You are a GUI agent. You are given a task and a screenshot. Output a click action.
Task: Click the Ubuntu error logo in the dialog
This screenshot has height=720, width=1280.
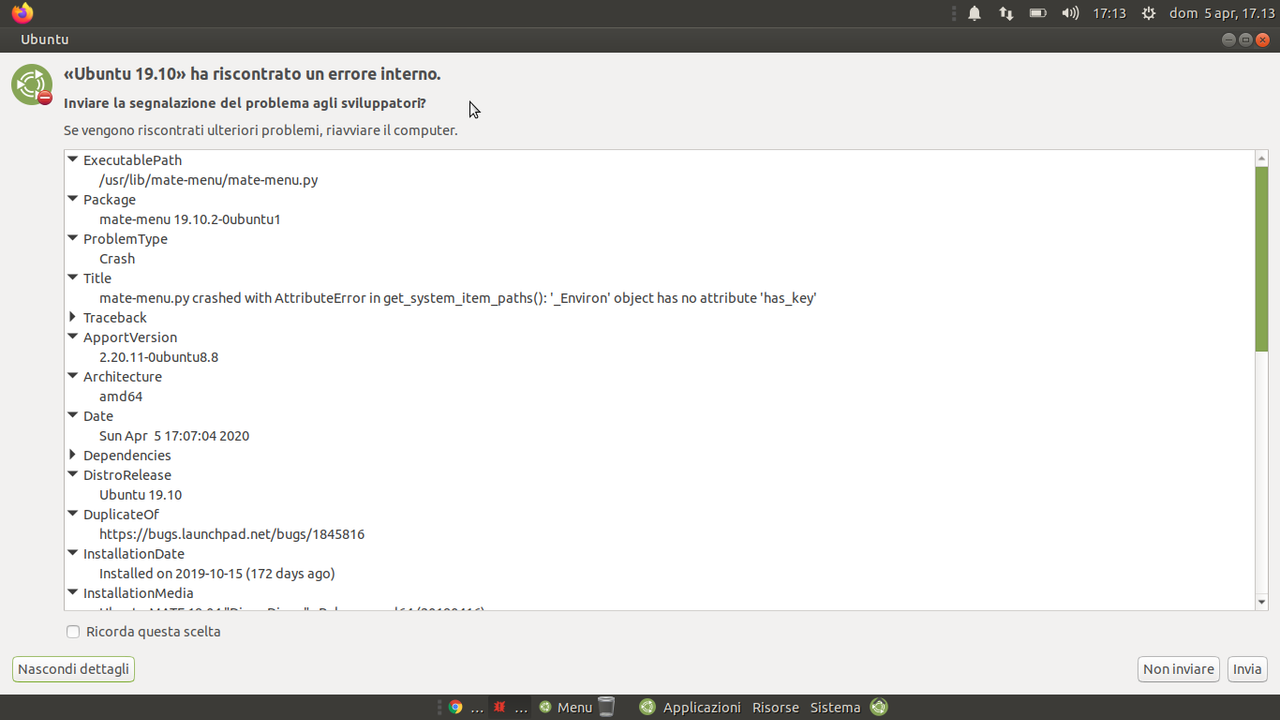(x=32, y=85)
